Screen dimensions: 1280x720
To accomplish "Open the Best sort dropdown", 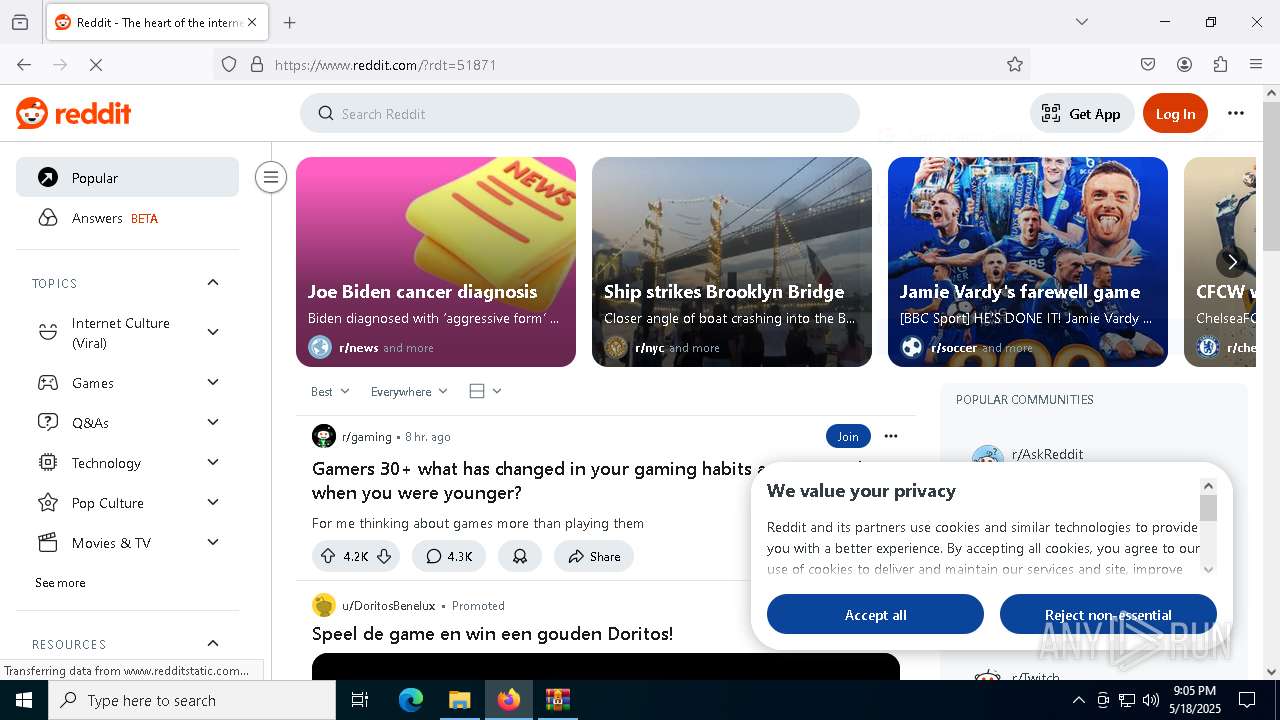I will pyautogui.click(x=330, y=391).
